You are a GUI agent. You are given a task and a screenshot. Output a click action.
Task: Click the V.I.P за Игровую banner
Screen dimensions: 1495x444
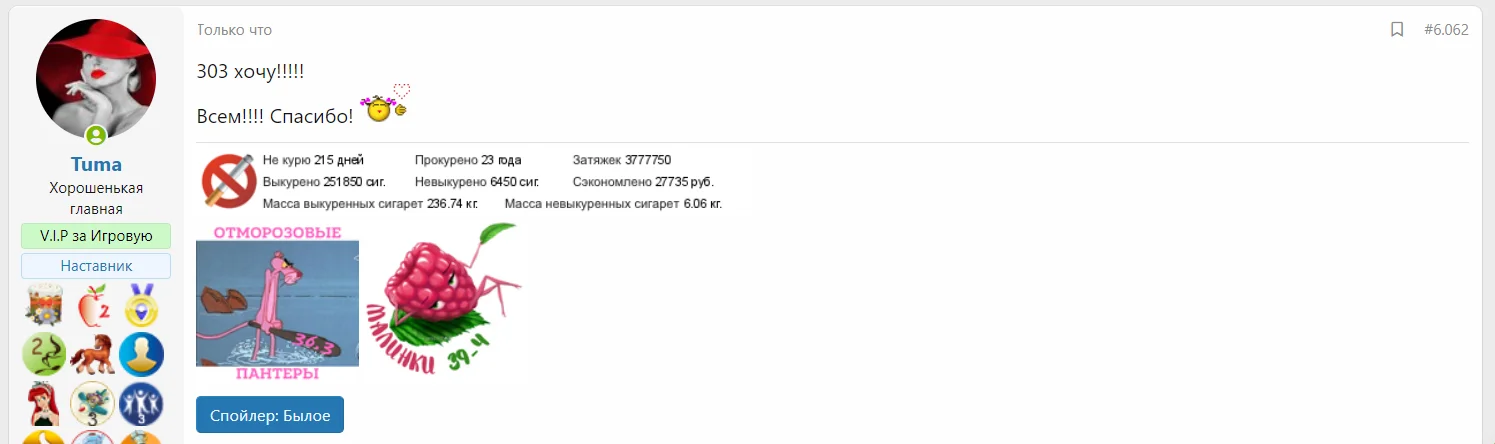pos(96,236)
